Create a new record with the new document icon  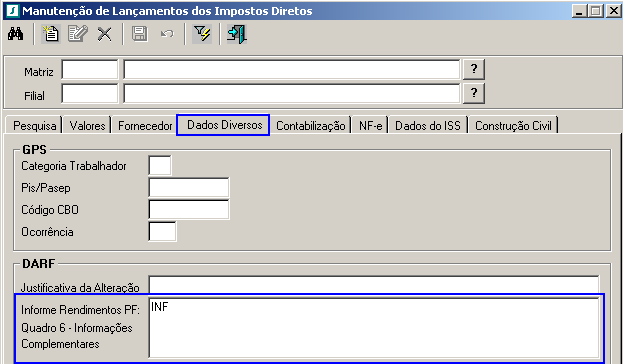tap(51, 34)
